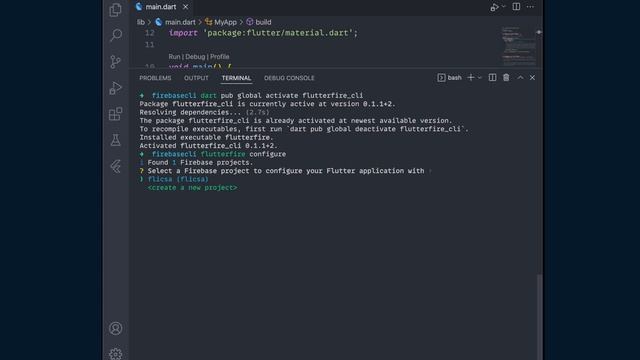The width and height of the screenshot is (640, 360).
Task: Open the Run and Debug view
Action: click(116, 88)
